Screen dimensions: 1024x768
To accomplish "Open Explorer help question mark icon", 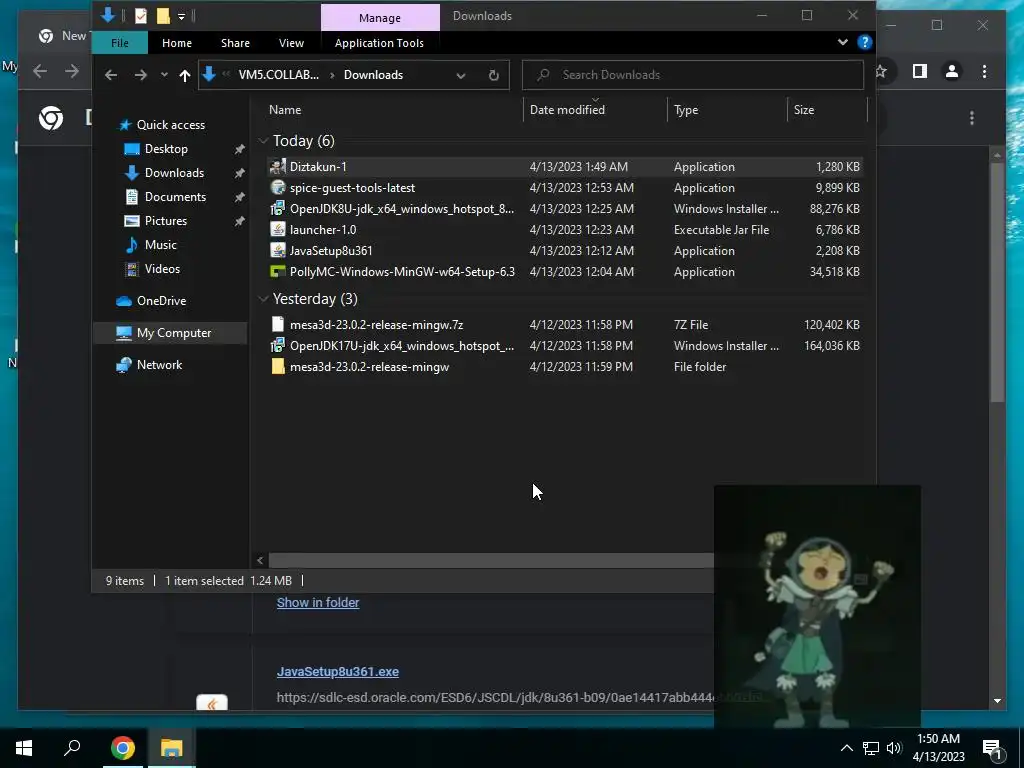I will click(865, 42).
